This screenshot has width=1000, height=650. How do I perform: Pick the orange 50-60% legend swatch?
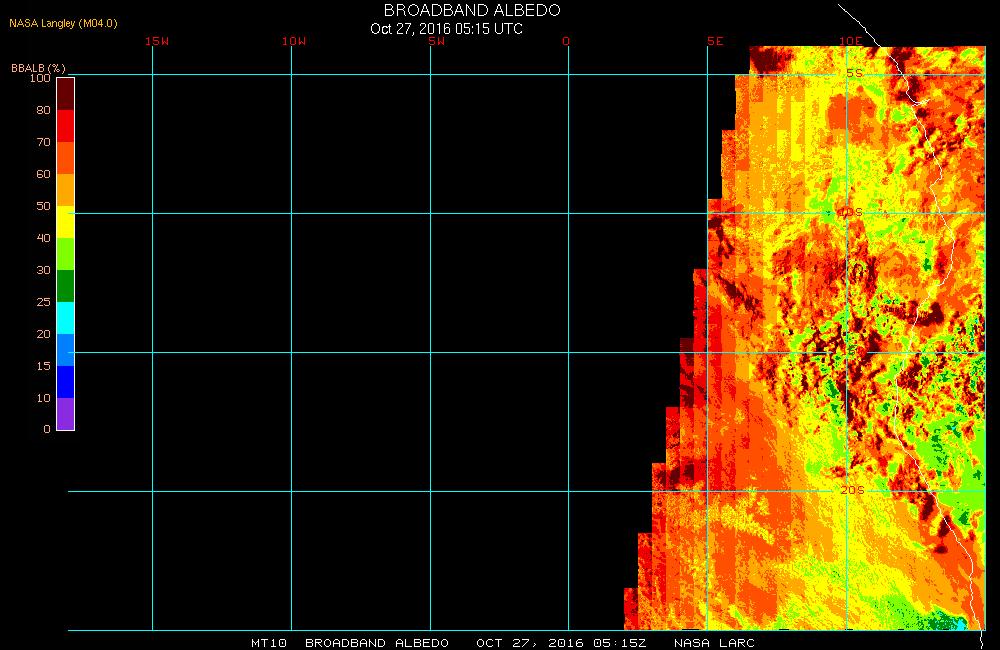coord(65,190)
